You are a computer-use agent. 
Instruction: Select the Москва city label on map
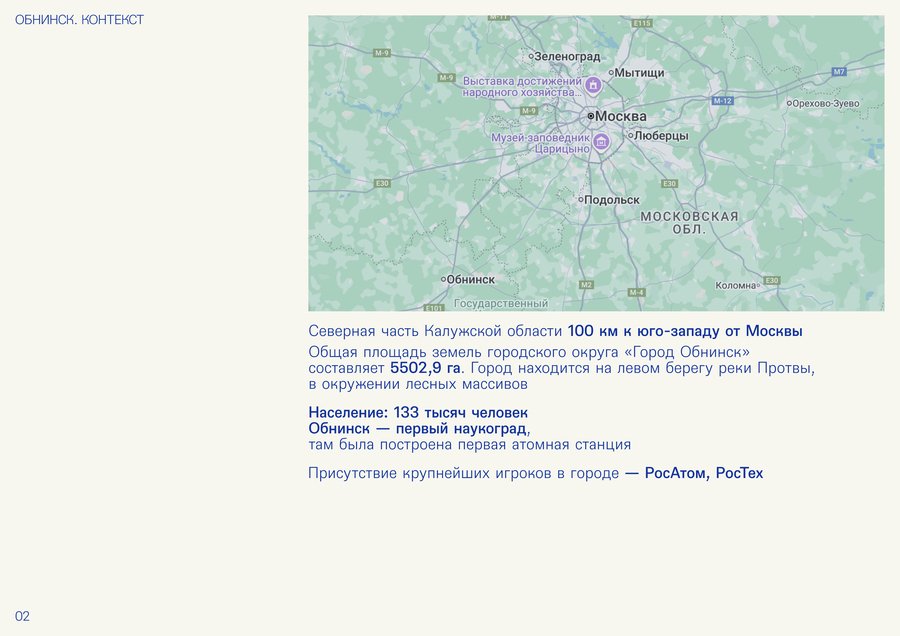click(x=620, y=116)
